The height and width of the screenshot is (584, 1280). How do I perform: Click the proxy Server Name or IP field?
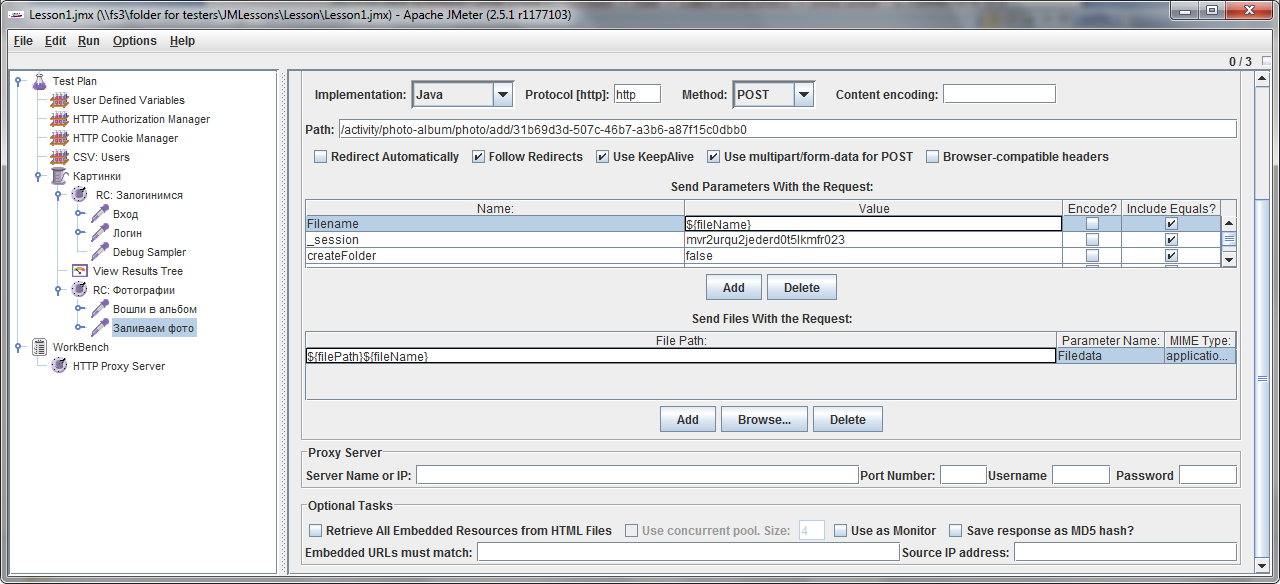(637, 475)
